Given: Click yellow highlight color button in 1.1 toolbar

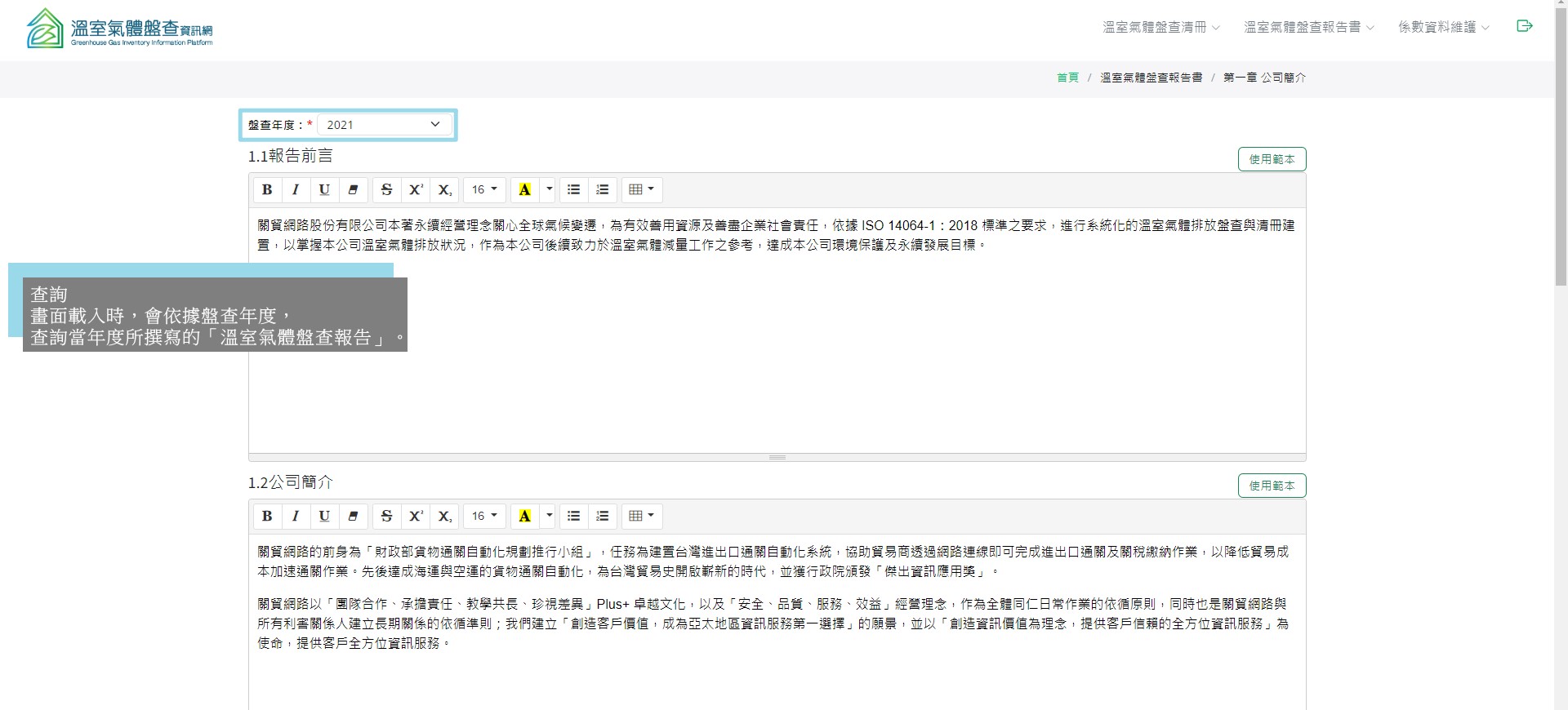Looking at the screenshot, I should click(x=525, y=189).
